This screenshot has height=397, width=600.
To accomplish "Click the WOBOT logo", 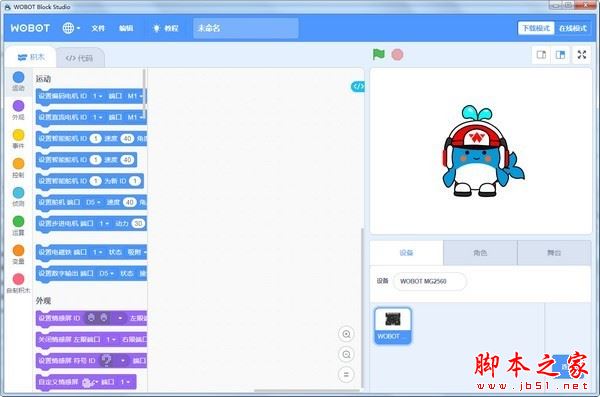I will [x=30, y=28].
